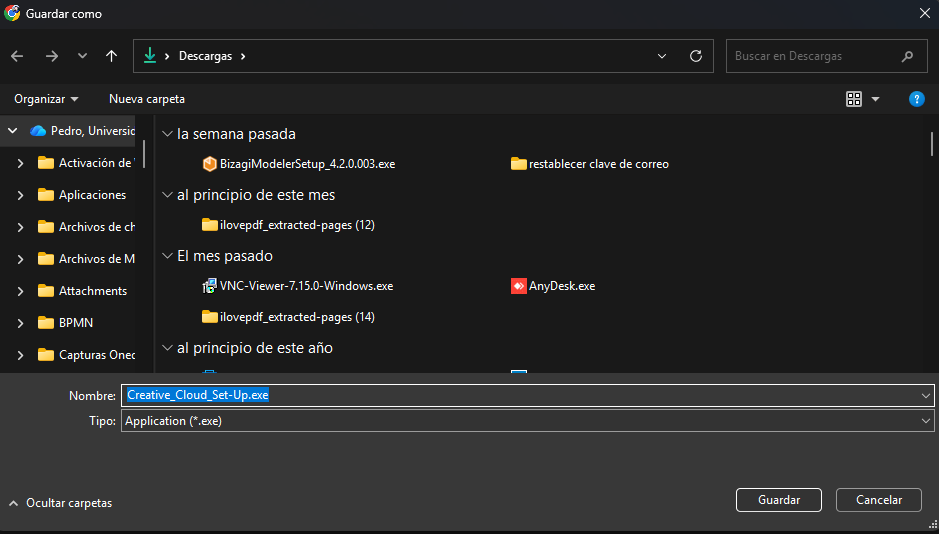
Task: Expand the BPMN folder in tree
Action: (x=20, y=323)
